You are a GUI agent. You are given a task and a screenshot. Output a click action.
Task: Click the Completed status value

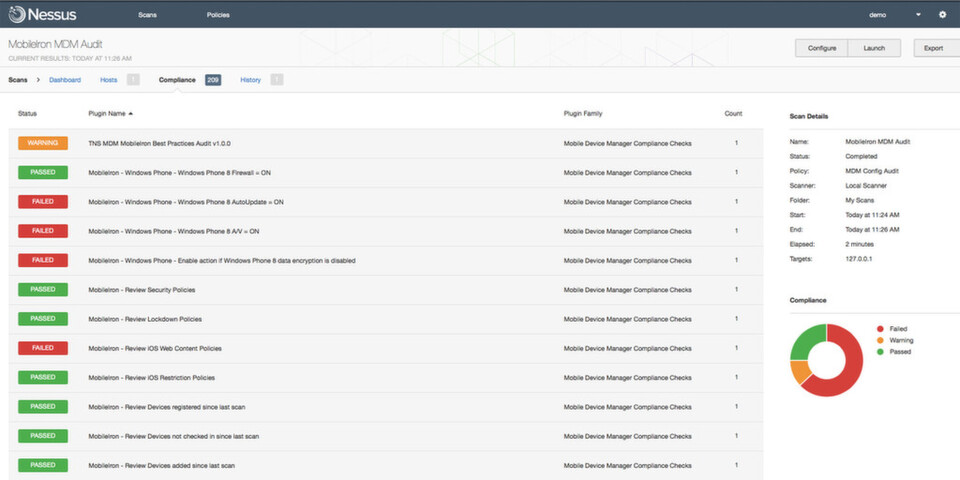click(x=861, y=156)
